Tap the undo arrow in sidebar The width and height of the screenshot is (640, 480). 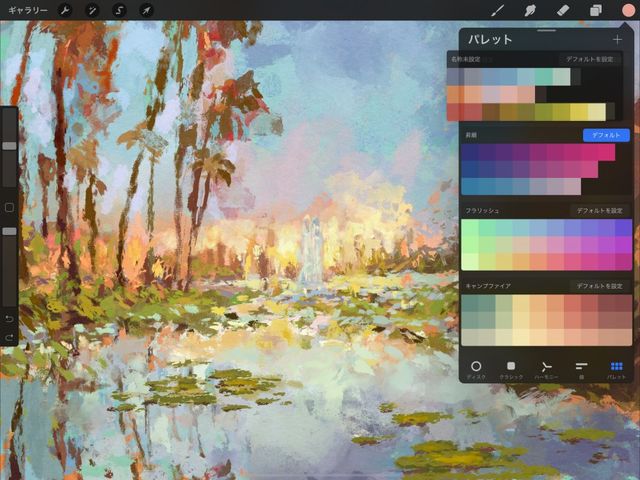(9, 318)
